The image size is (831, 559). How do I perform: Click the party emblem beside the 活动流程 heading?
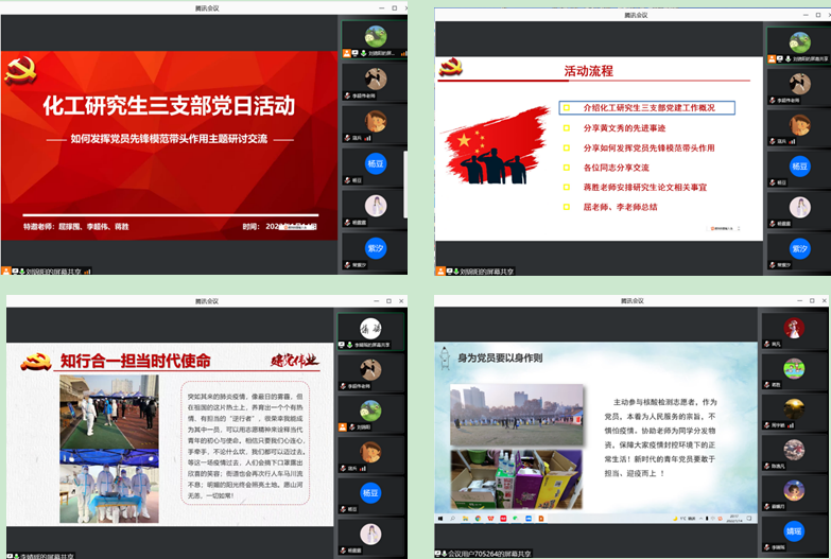(x=451, y=68)
